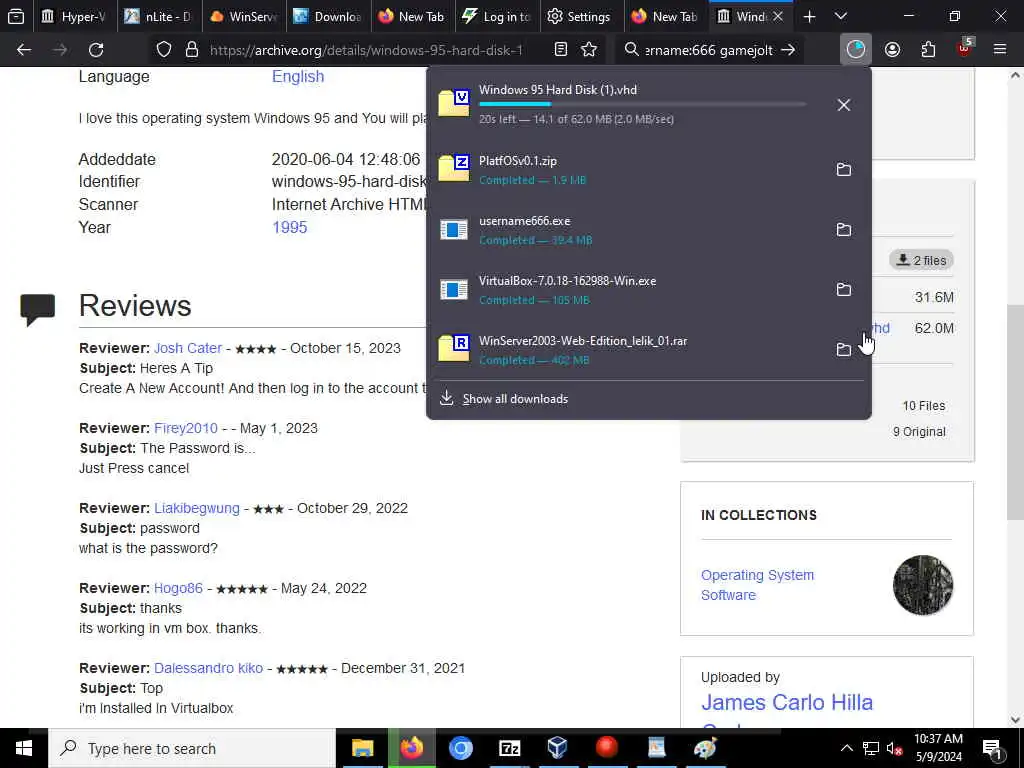1024x768 pixels.
Task: Switch to the nLite tab
Action: pos(159,16)
